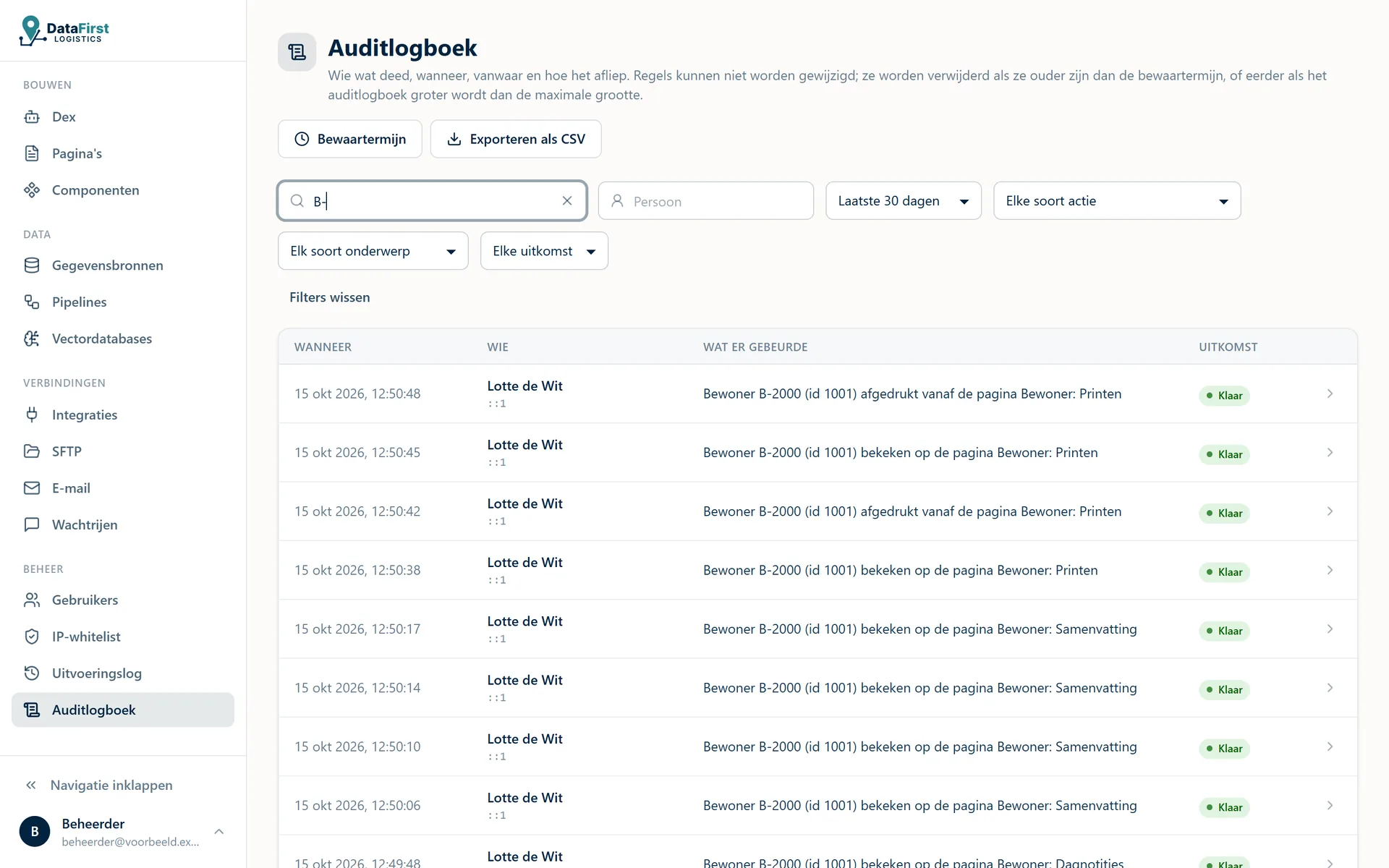Open the Bewaartermijn retention settings
The image size is (1389, 868).
point(350,139)
